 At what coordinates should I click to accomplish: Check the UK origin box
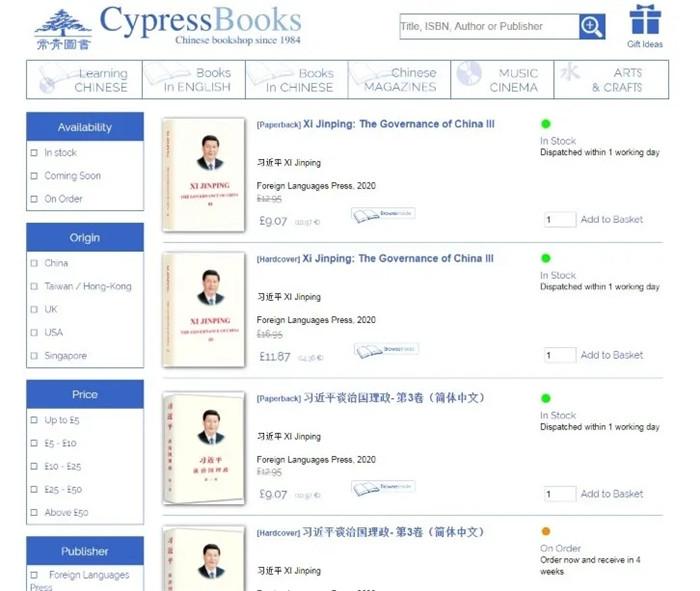click(34, 309)
